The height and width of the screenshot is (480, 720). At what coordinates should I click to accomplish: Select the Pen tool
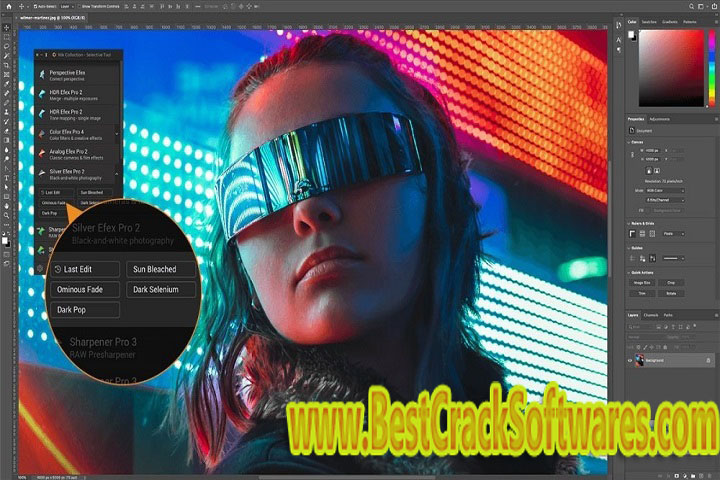click(6, 169)
